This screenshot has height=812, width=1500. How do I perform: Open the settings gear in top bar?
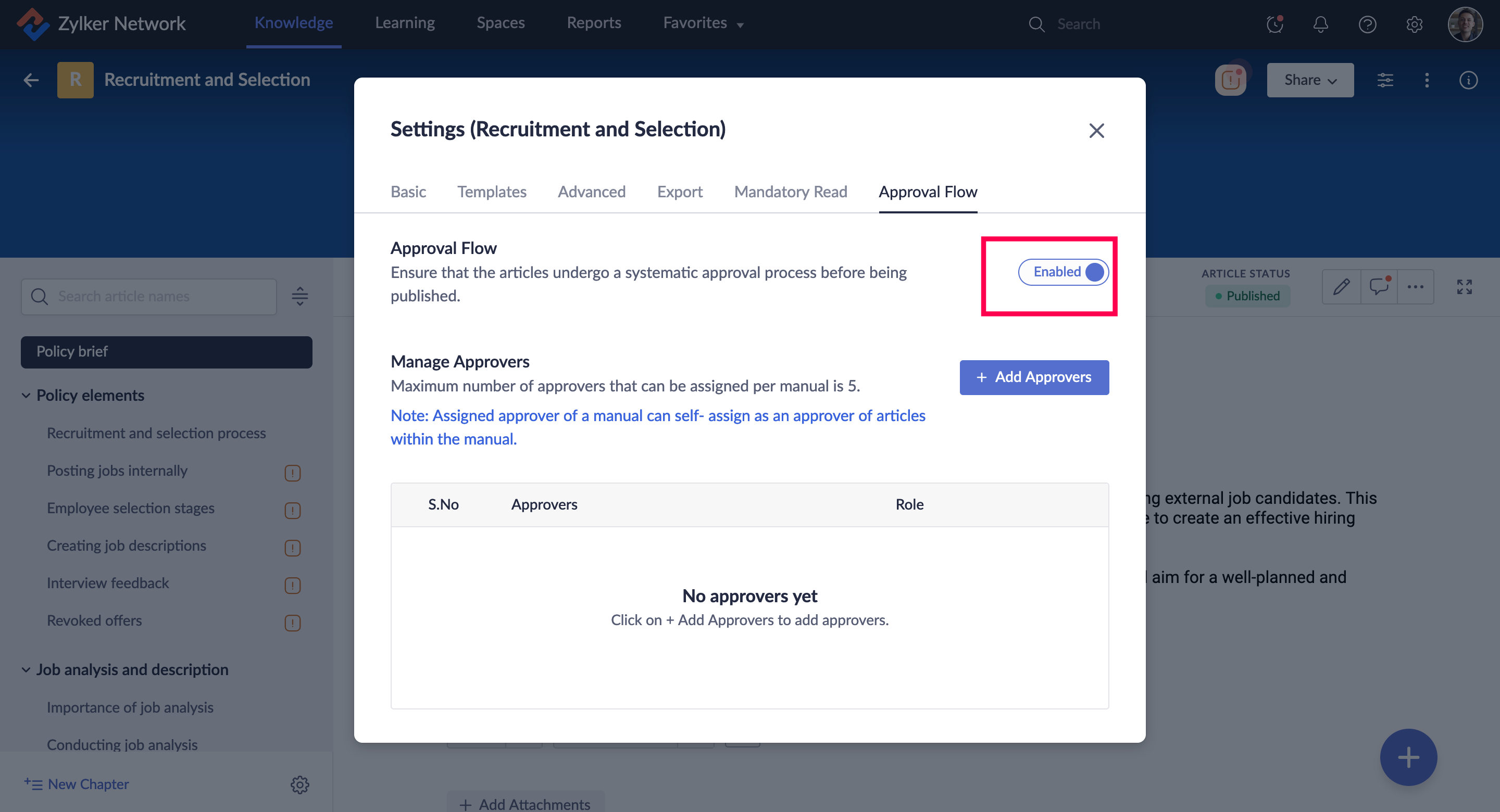click(x=1414, y=24)
